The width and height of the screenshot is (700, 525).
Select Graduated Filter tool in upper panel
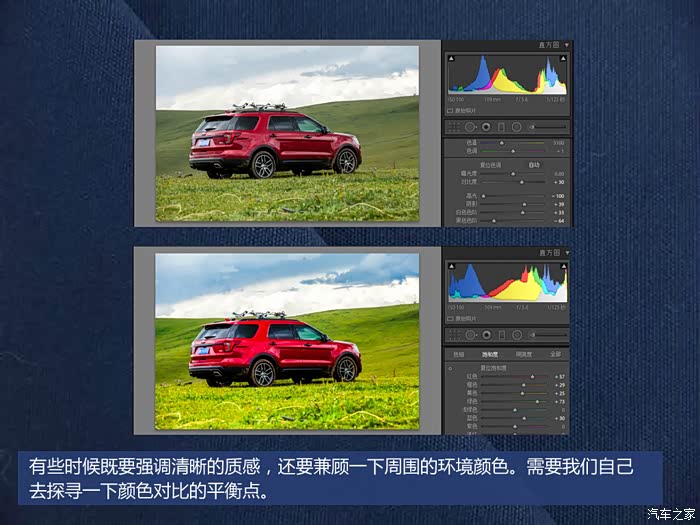pos(501,127)
